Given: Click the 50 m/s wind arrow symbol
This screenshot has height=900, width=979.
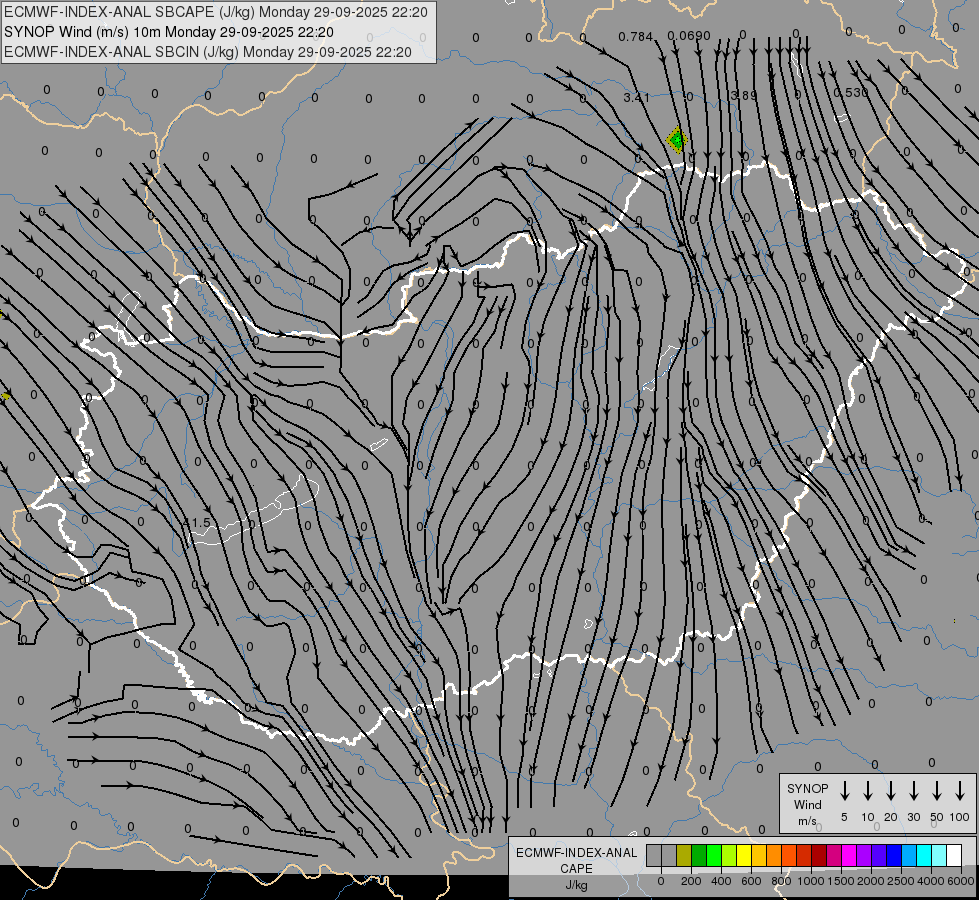Looking at the screenshot, I should click(937, 791).
